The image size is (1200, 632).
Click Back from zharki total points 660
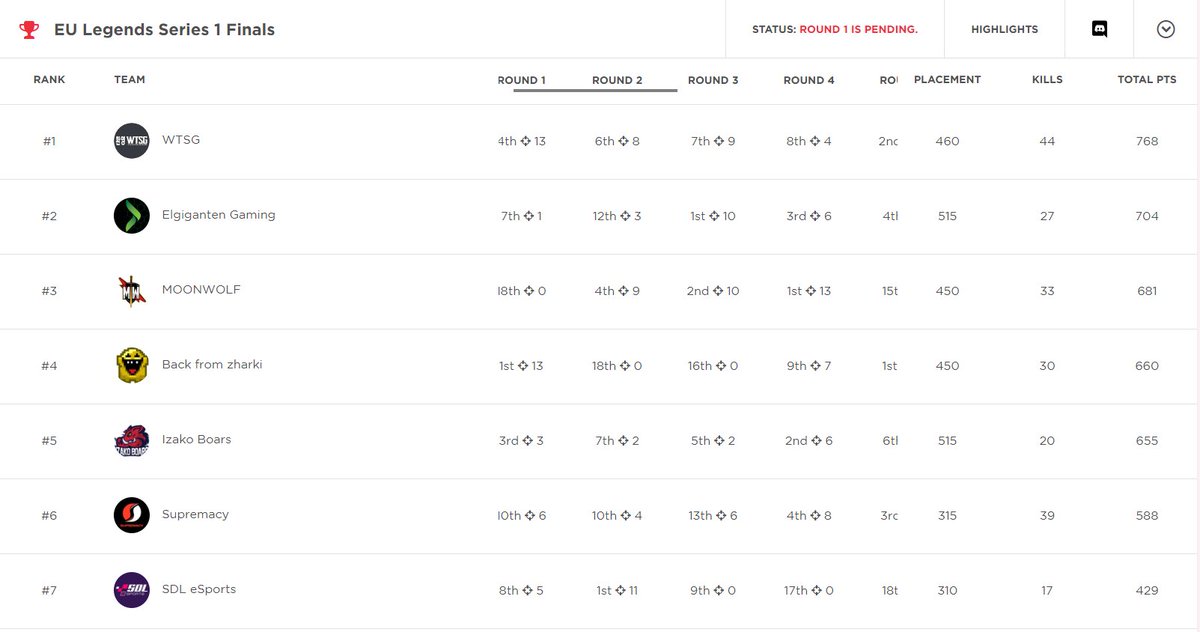pyautogui.click(x=1147, y=366)
